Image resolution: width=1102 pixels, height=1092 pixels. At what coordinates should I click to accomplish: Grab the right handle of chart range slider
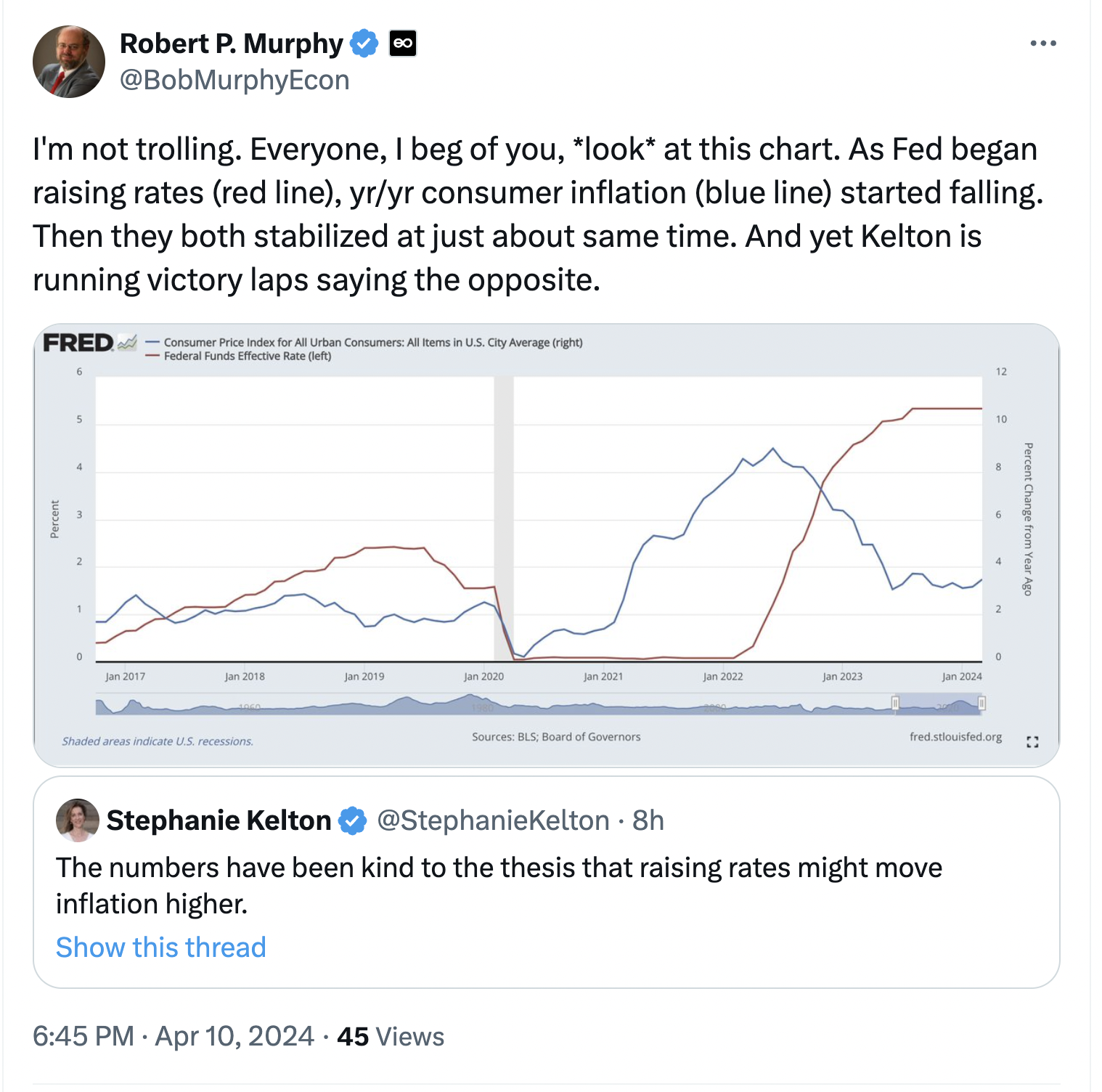click(x=981, y=703)
